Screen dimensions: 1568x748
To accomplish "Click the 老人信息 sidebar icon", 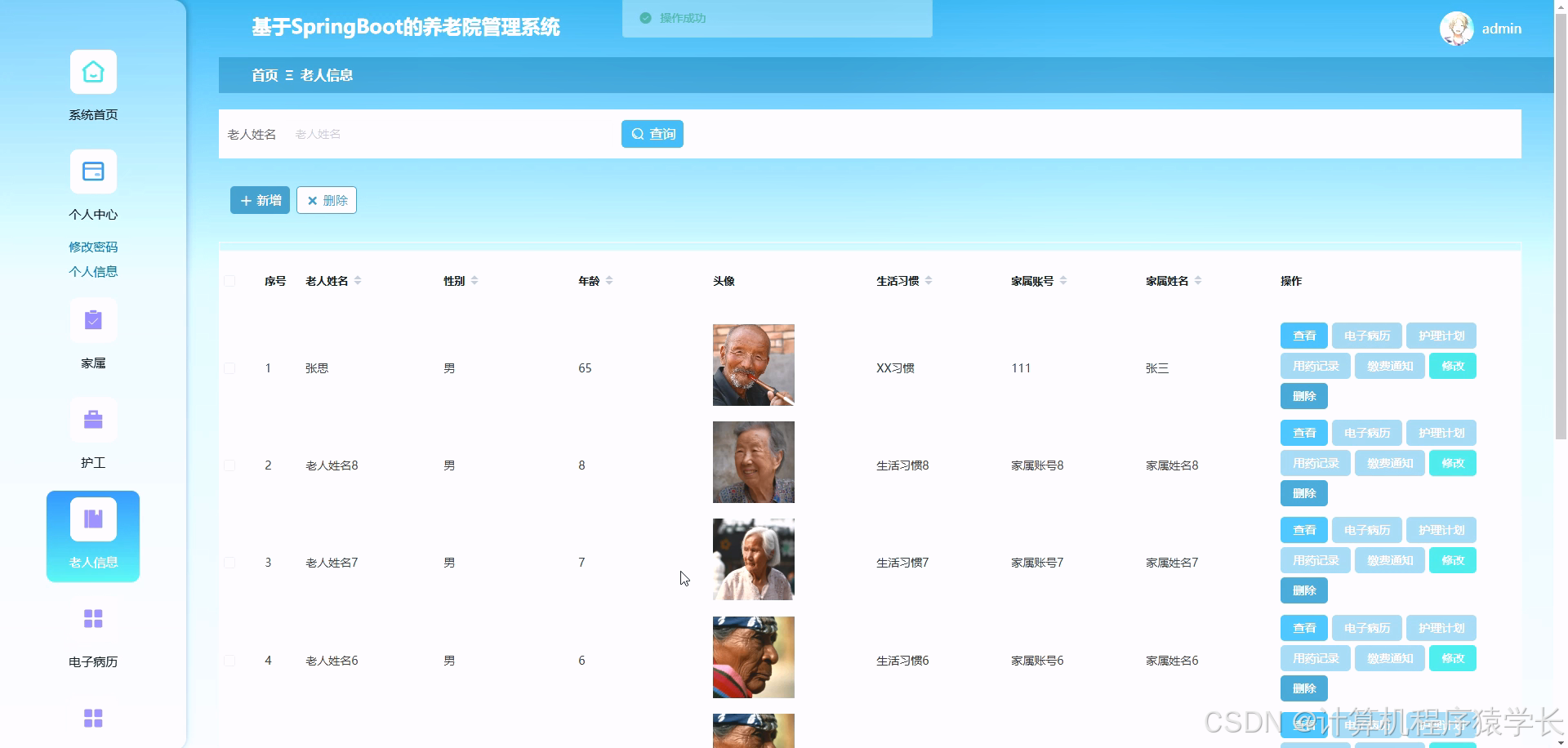I will [92, 518].
